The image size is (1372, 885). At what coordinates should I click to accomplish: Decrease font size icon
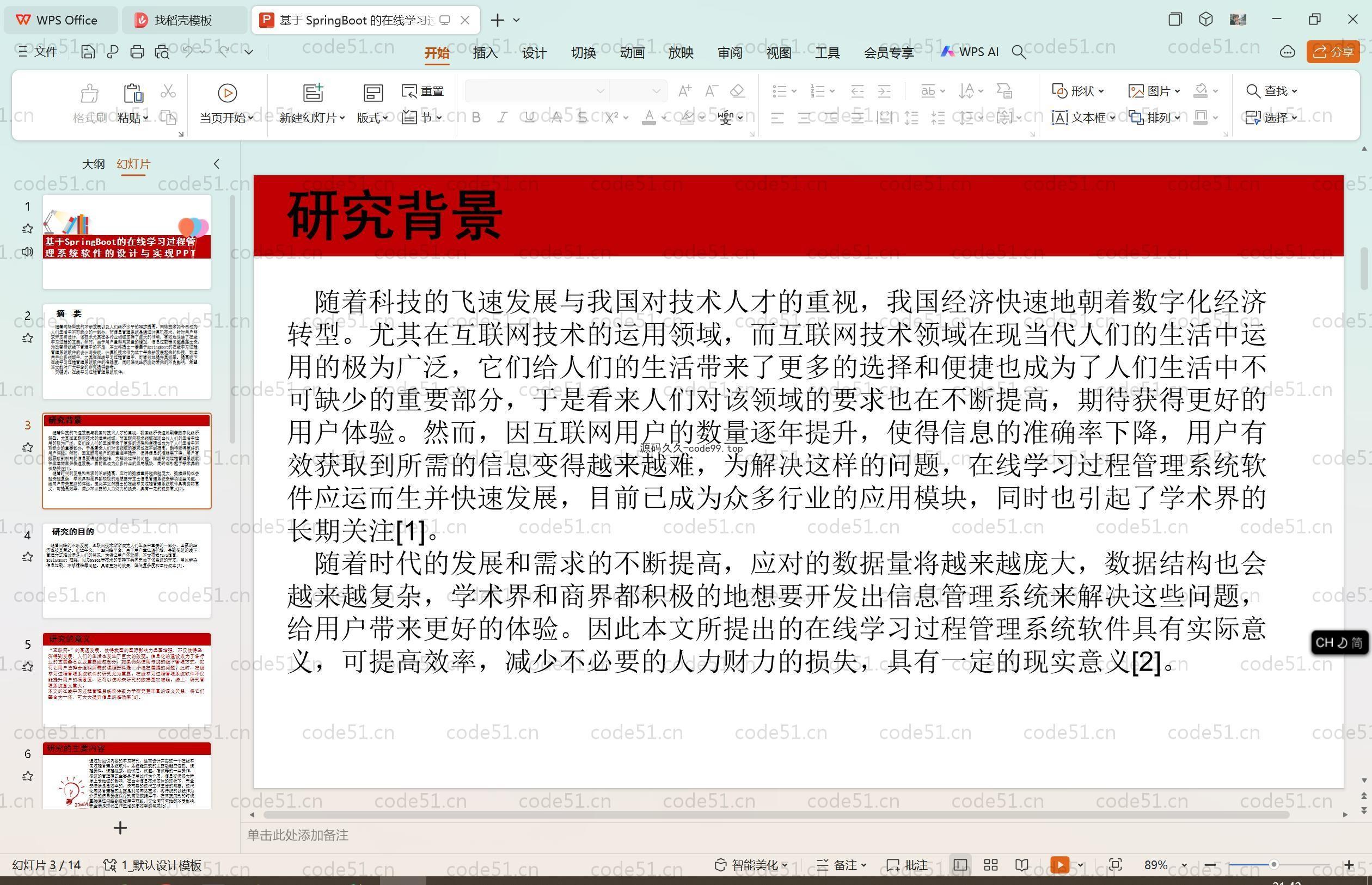coord(711,91)
